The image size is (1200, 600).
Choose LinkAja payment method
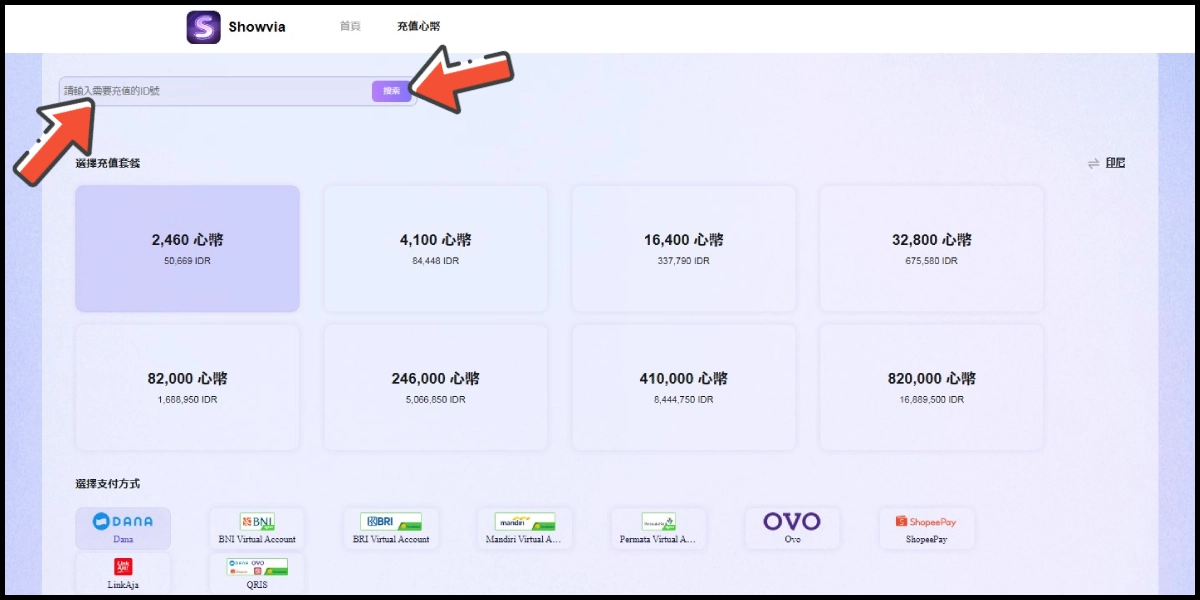coord(123,572)
